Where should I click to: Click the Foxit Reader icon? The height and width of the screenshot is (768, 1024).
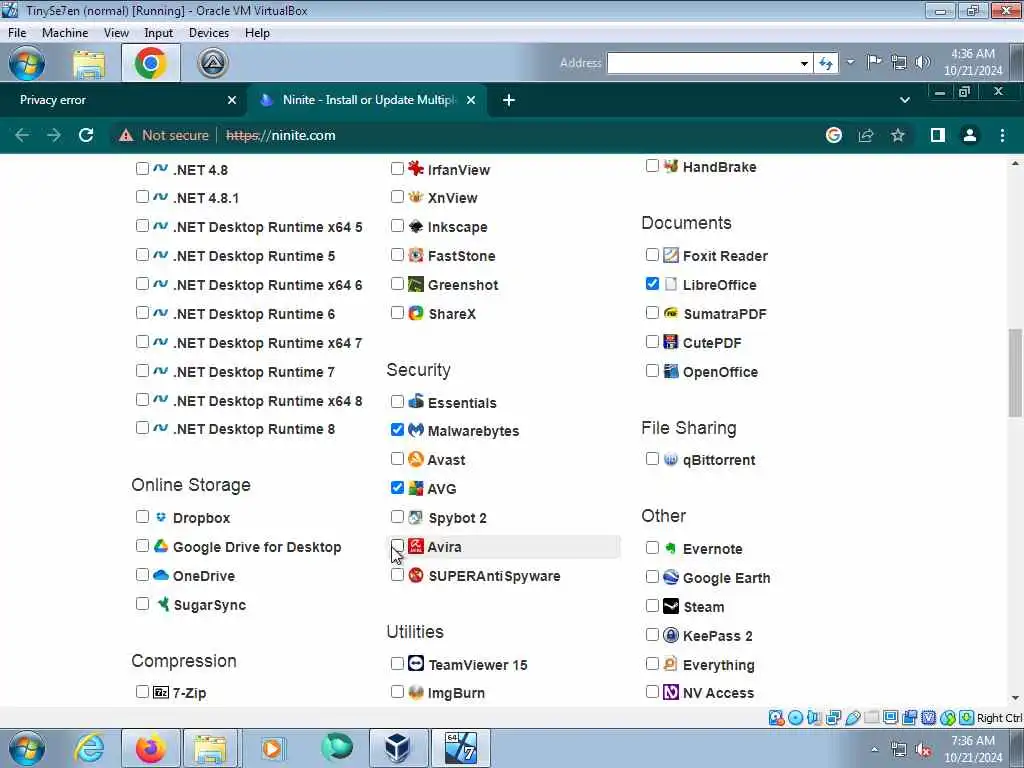pyautogui.click(x=671, y=255)
